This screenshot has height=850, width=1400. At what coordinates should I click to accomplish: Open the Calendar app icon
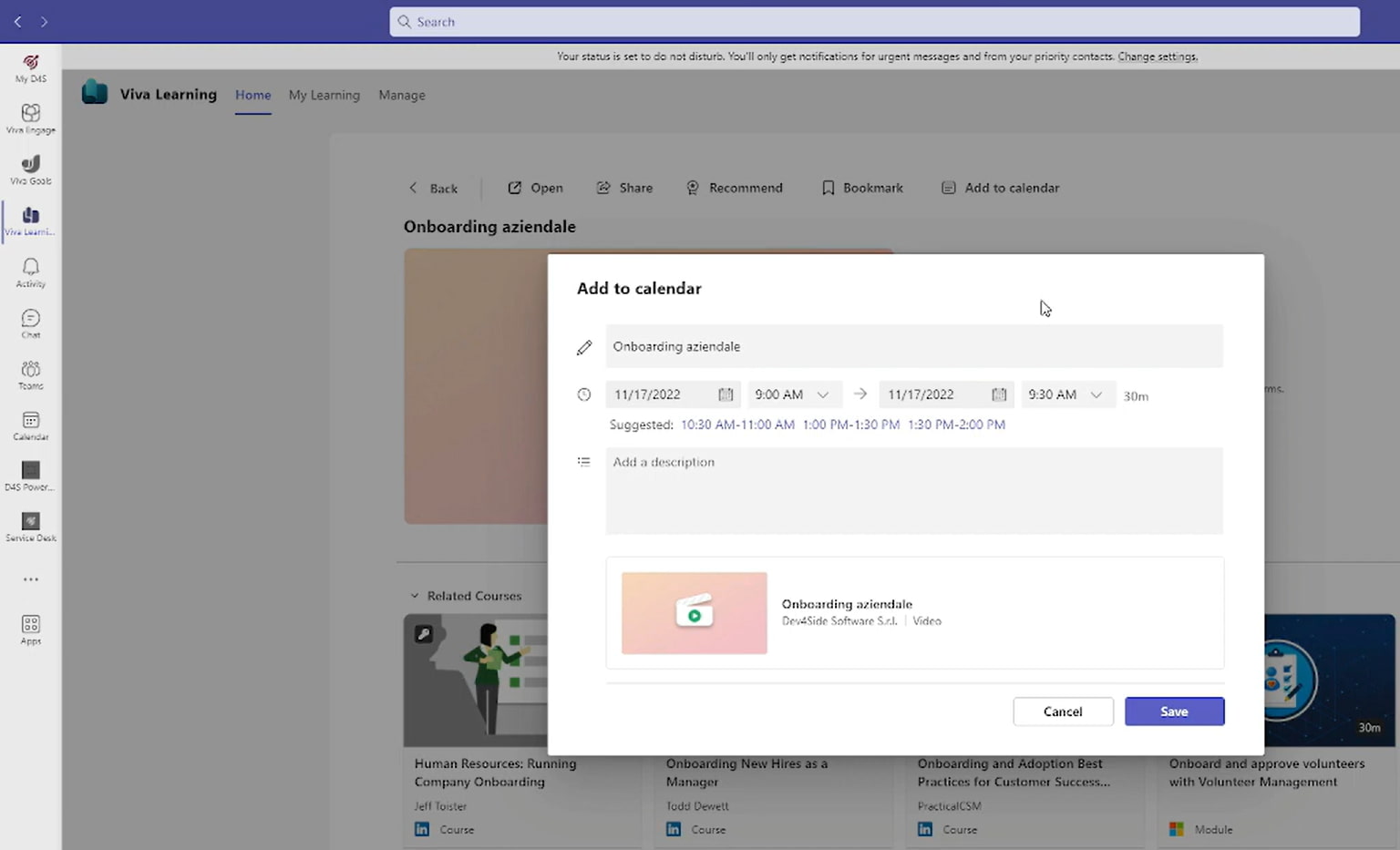(31, 425)
